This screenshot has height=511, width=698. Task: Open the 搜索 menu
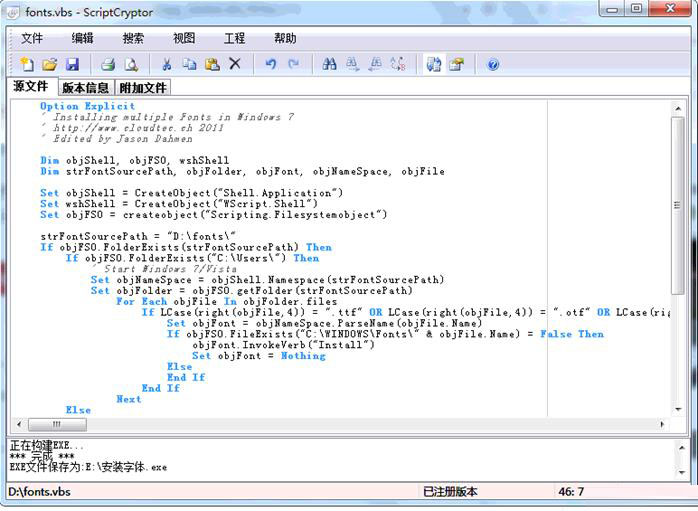click(133, 38)
